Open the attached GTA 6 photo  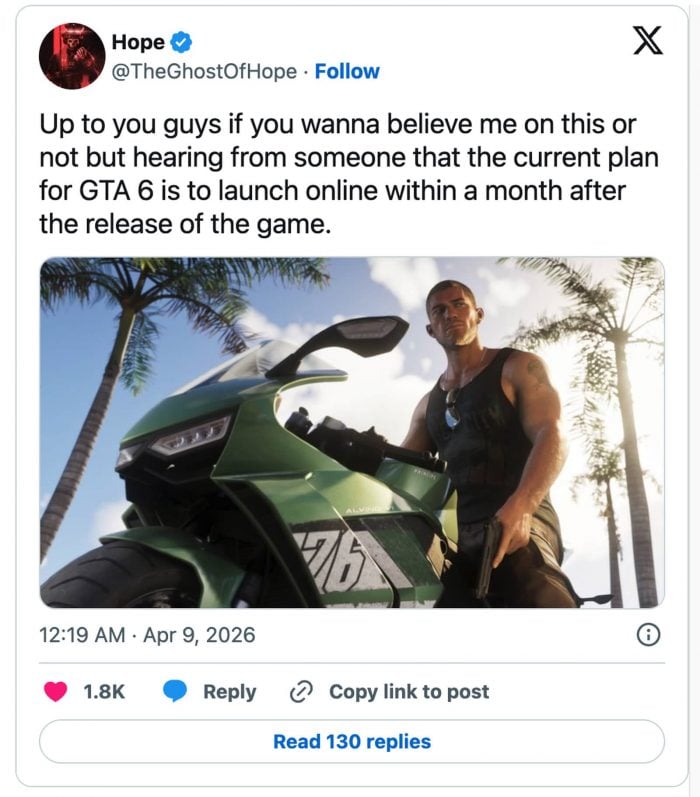point(351,432)
